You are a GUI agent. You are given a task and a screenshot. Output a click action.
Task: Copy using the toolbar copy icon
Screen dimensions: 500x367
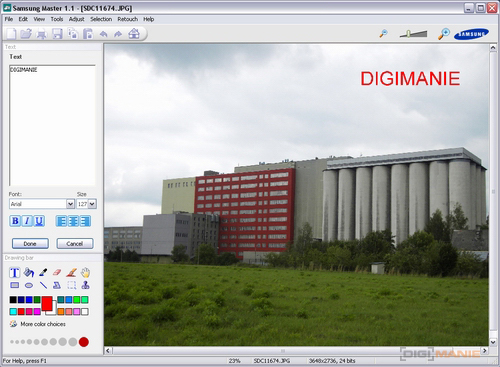pos(73,34)
